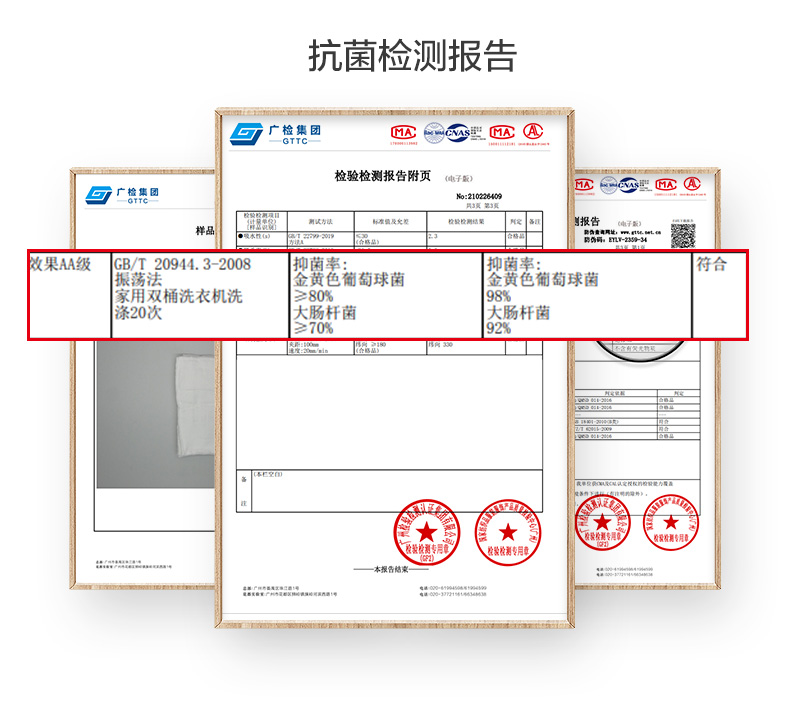Click the '(电子版)' label on center report
This screenshot has width=790, height=716.
coord(458,178)
